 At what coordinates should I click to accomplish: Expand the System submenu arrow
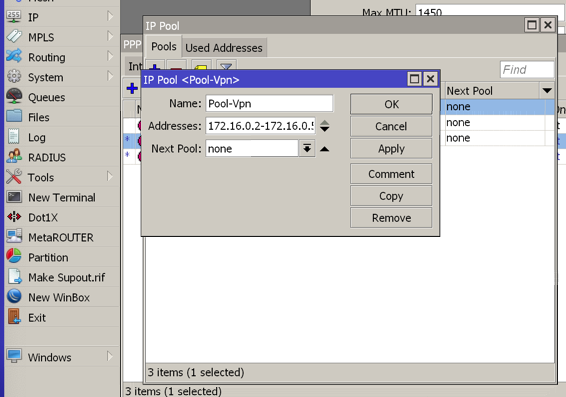pos(110,77)
